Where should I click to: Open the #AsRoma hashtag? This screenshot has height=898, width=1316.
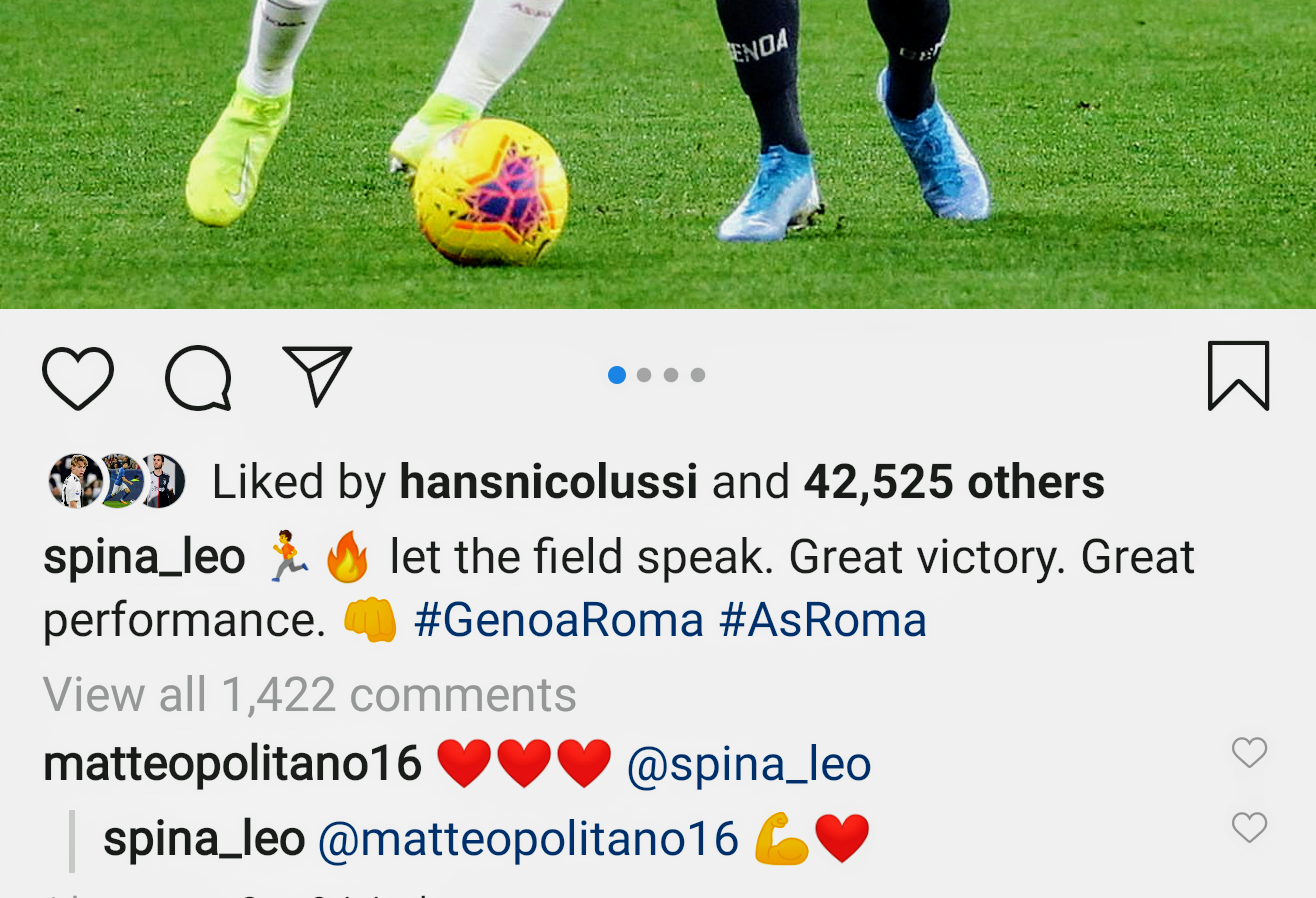[823, 620]
